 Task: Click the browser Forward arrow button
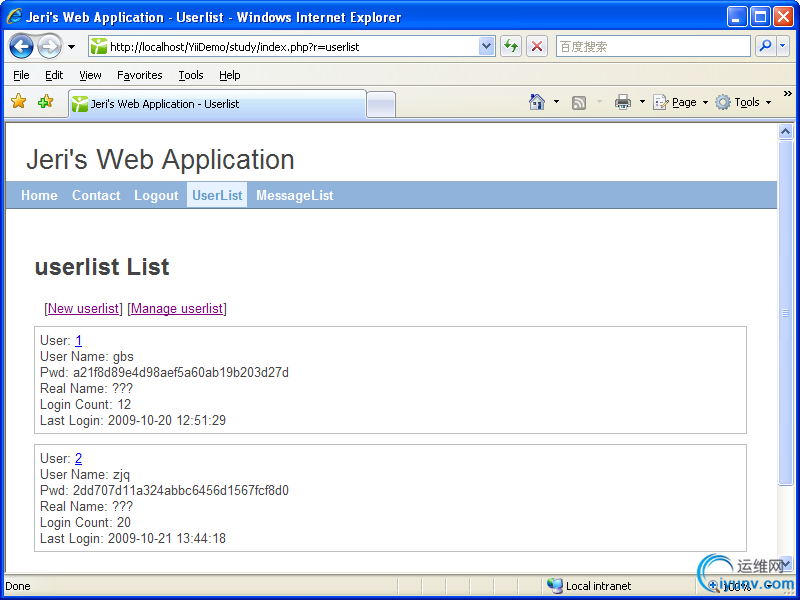(x=49, y=46)
